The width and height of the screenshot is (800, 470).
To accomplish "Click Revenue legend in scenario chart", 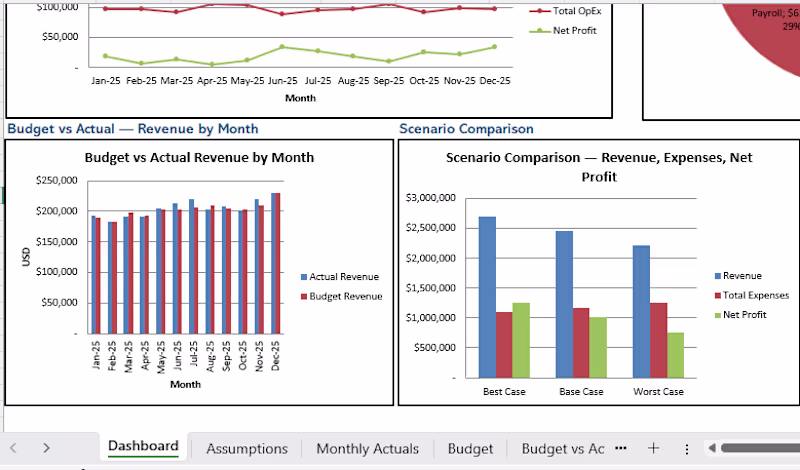I will (738, 276).
